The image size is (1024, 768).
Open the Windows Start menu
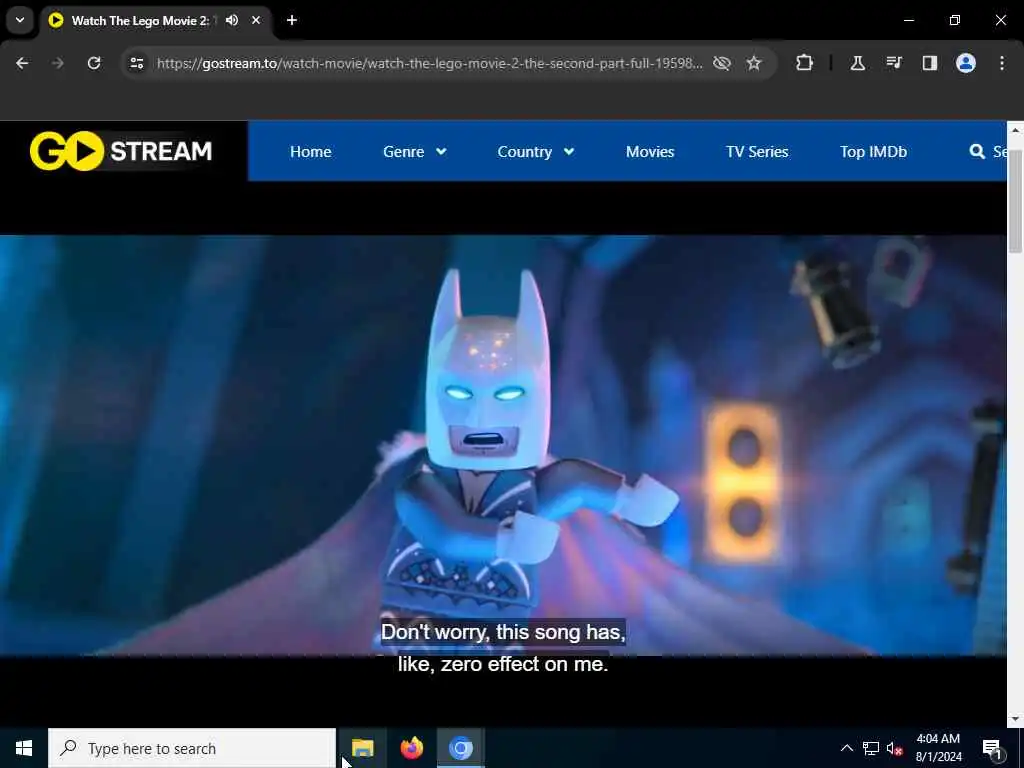tap(24, 748)
